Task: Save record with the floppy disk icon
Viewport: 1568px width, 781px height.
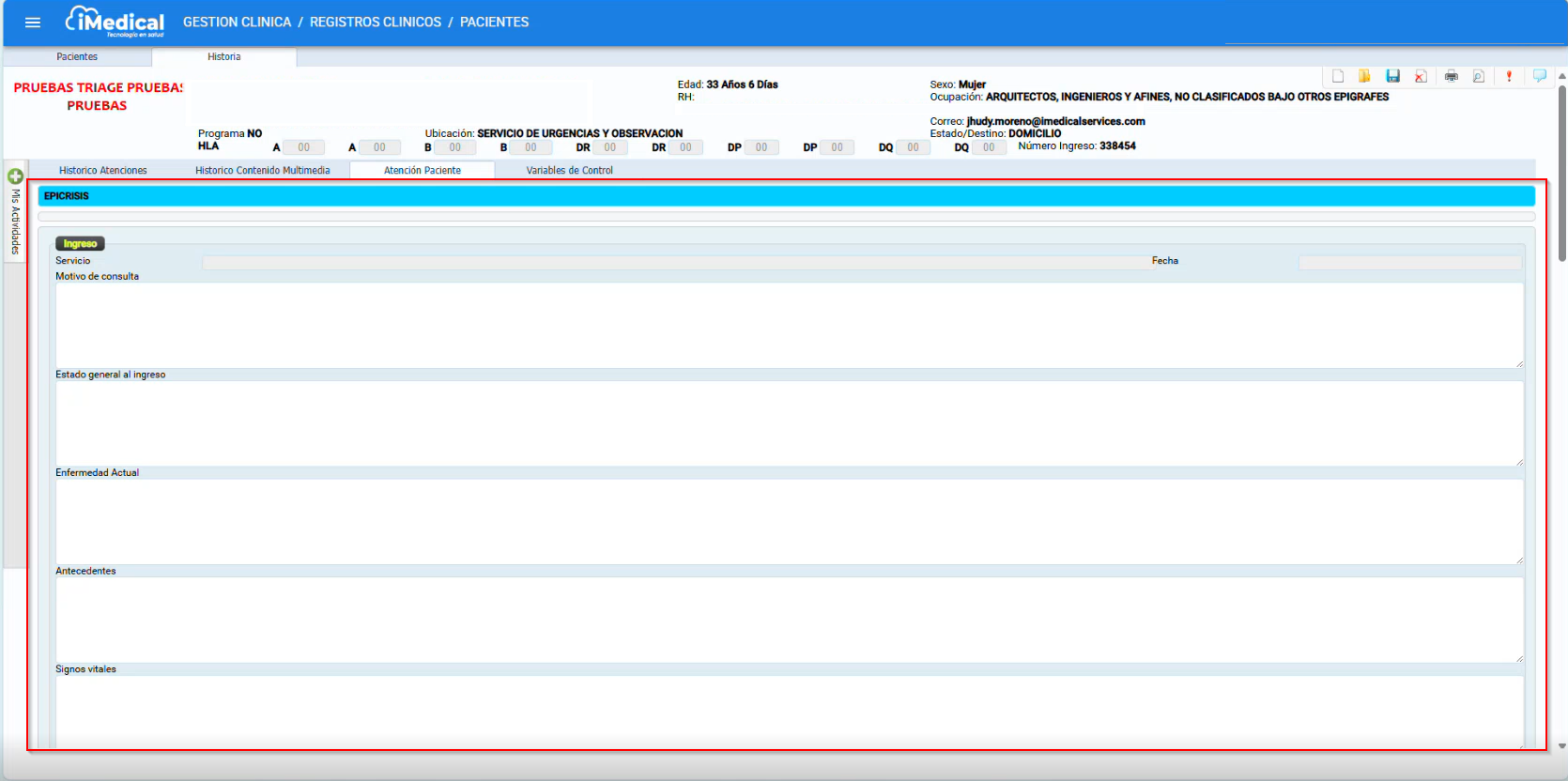Action: (x=1393, y=76)
